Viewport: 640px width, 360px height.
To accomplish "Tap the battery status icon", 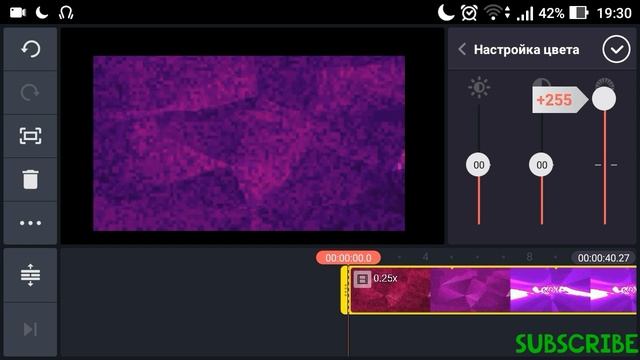I will coord(578,13).
